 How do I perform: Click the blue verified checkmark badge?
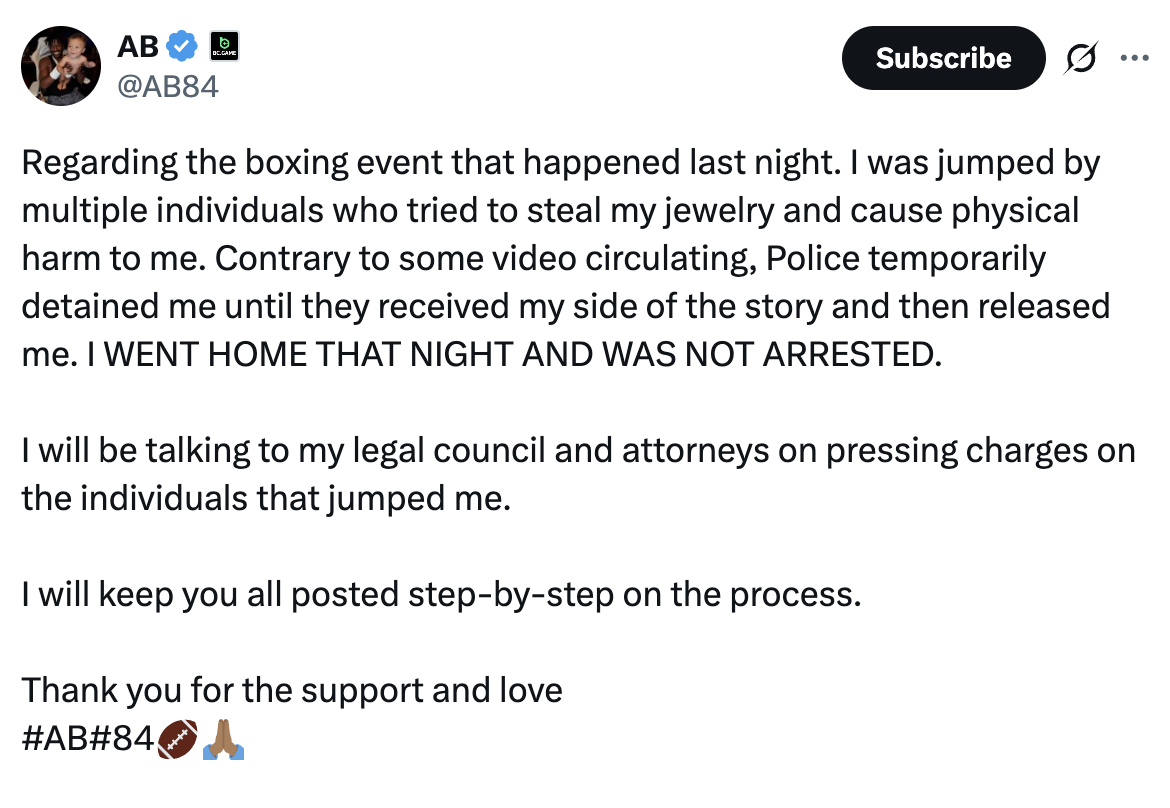pos(181,46)
